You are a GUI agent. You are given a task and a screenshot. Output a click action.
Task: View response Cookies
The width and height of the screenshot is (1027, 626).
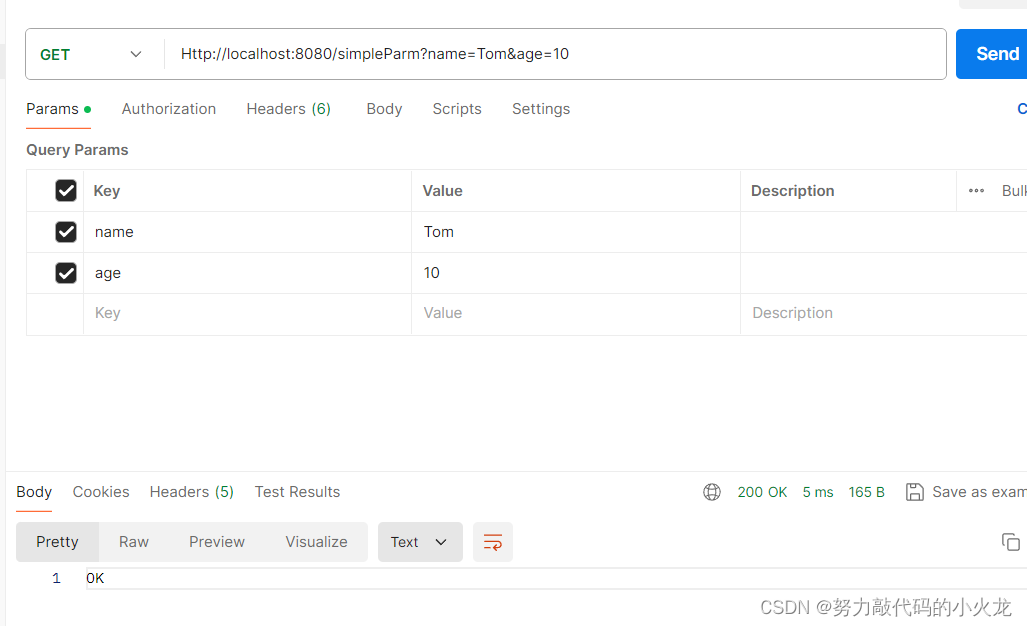coord(100,491)
